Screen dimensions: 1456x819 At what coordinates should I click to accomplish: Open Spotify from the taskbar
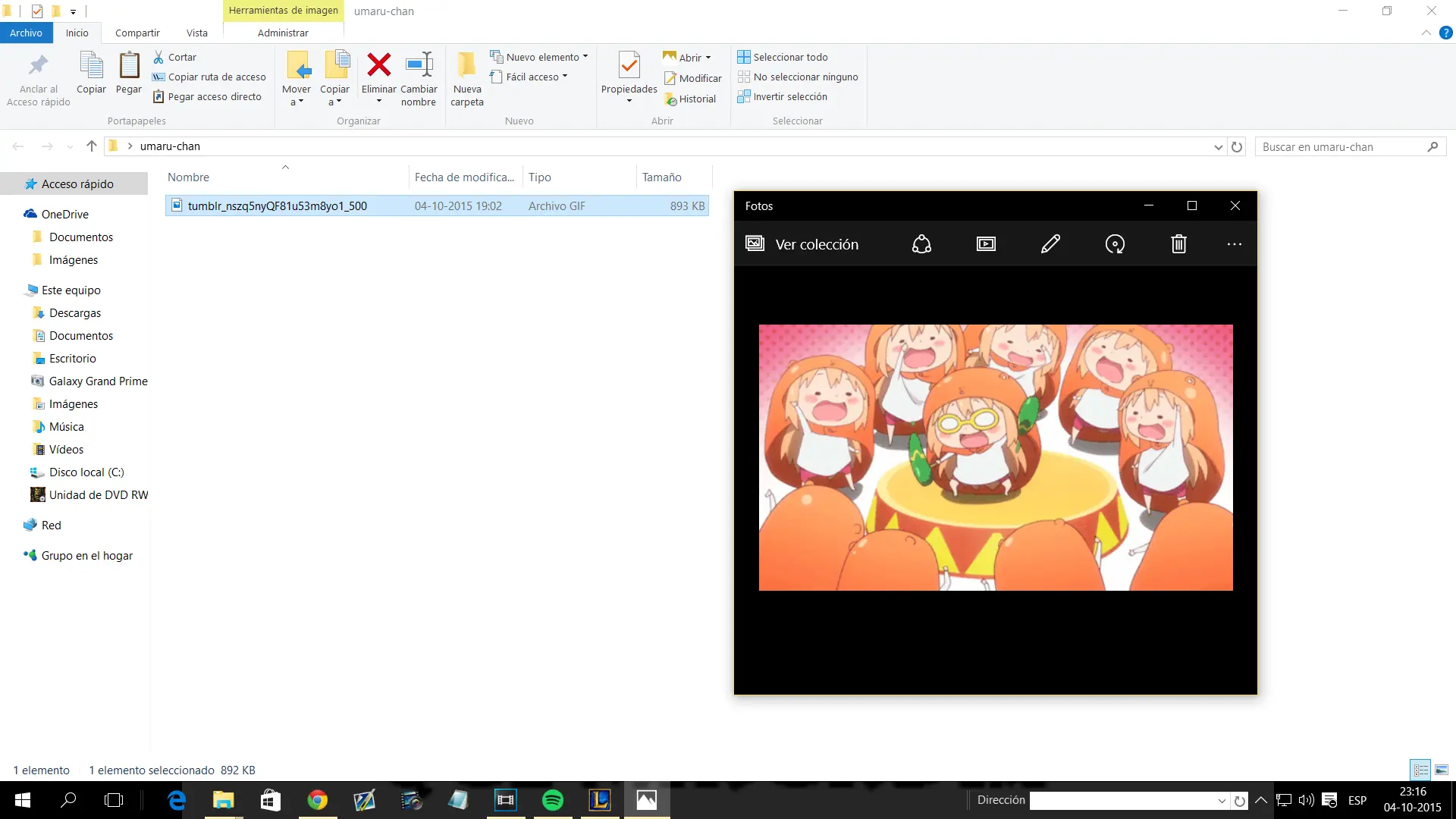pos(553,800)
